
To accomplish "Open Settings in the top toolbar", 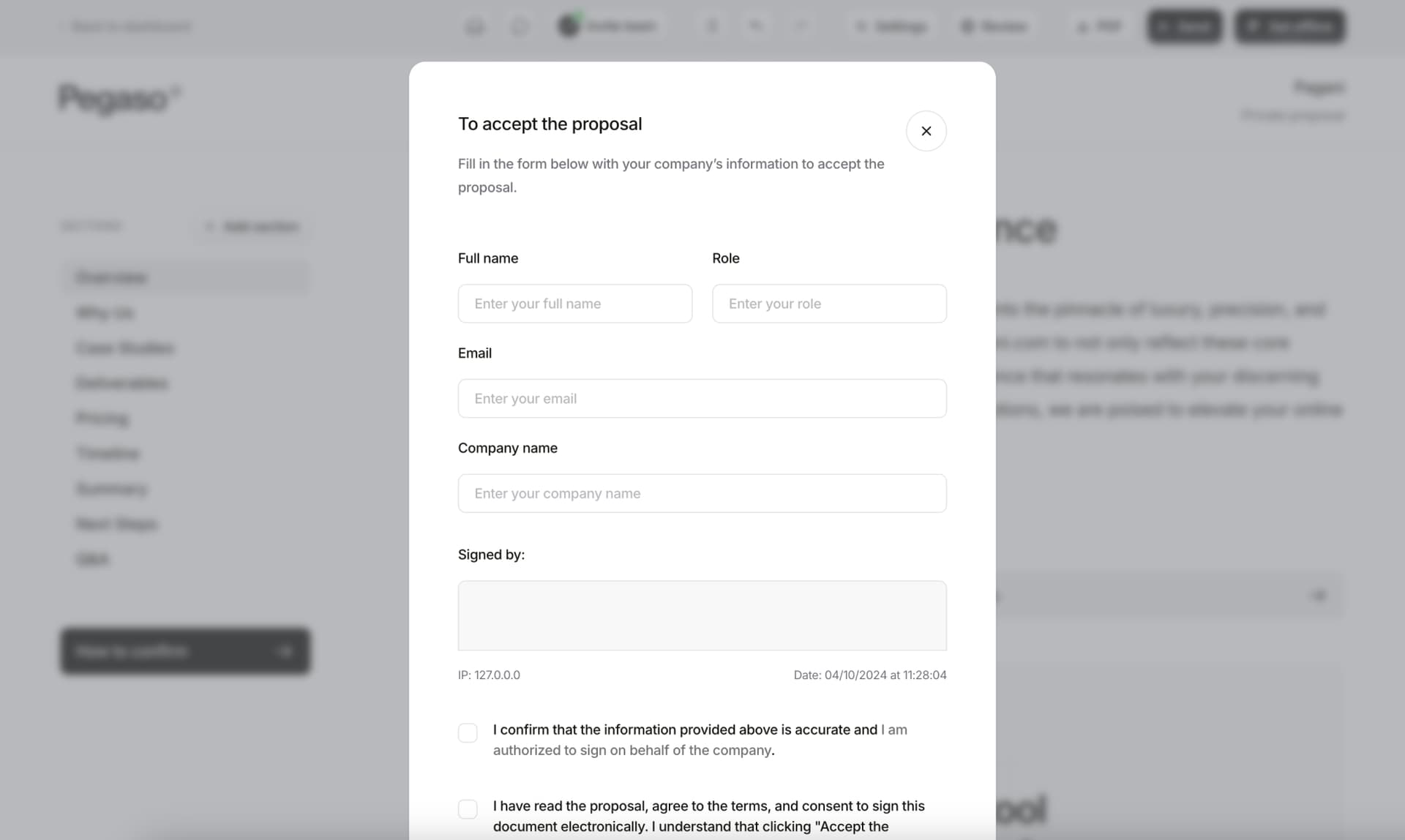I will coord(892,27).
